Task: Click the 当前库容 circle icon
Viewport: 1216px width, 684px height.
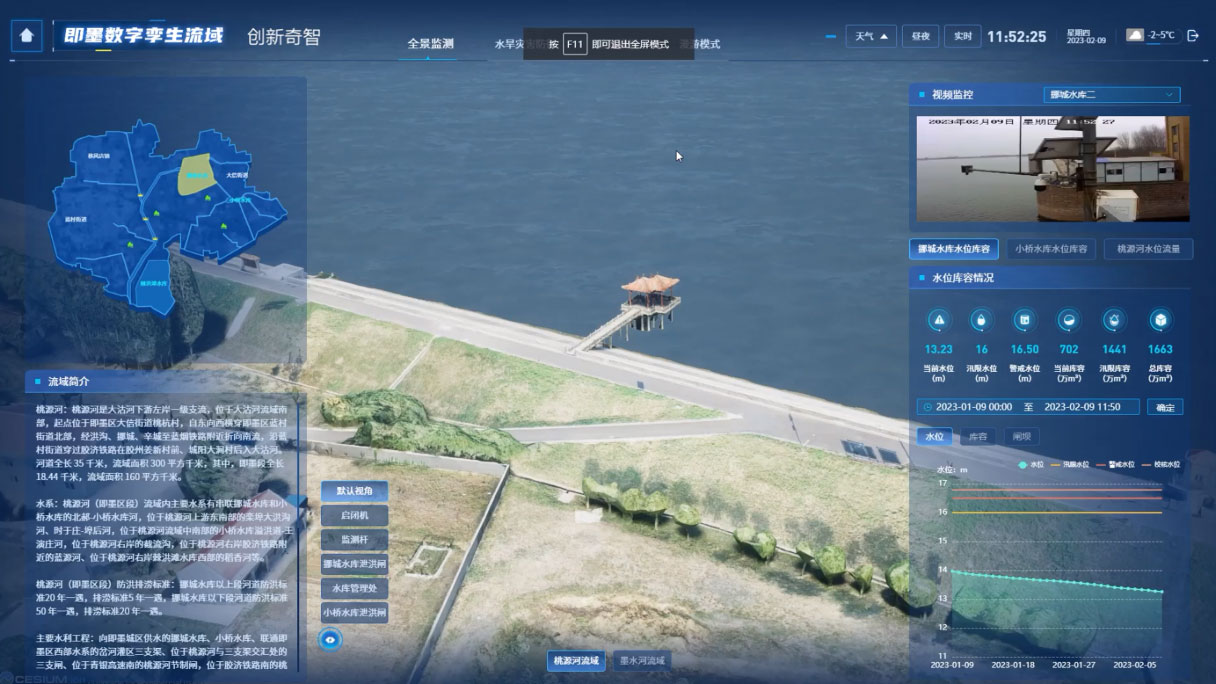Action: point(1068,320)
